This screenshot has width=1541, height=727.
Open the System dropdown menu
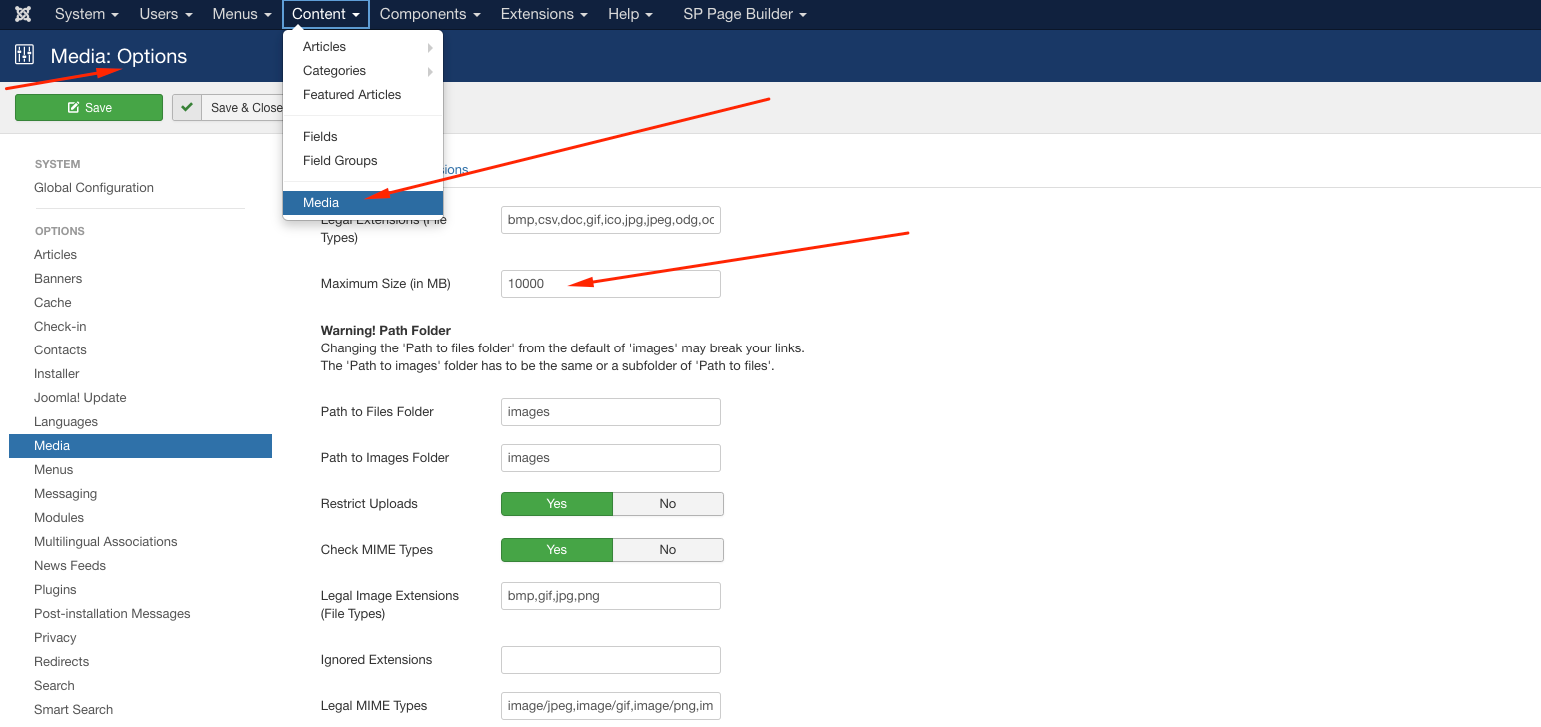pos(86,14)
